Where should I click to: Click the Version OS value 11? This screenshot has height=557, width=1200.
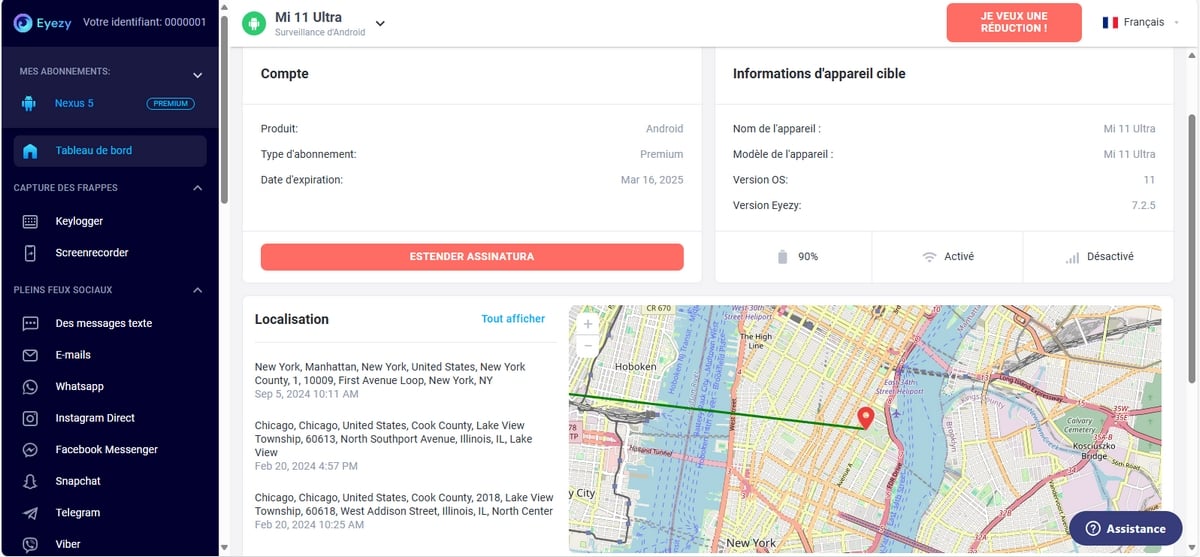point(1149,180)
